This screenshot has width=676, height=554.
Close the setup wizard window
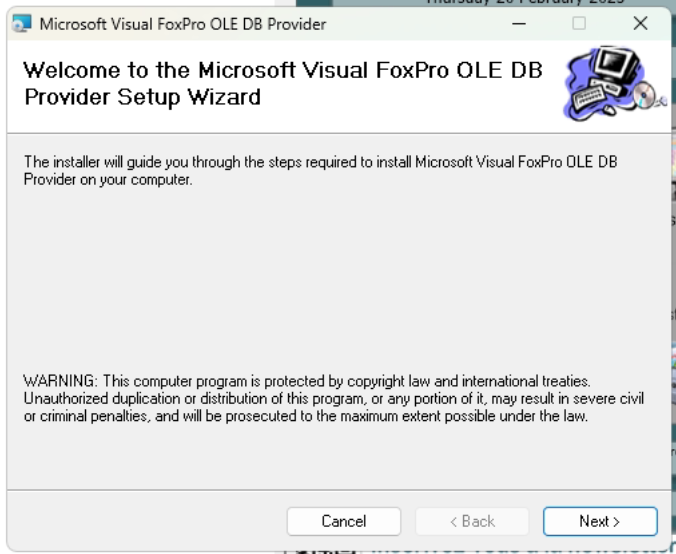pos(640,23)
